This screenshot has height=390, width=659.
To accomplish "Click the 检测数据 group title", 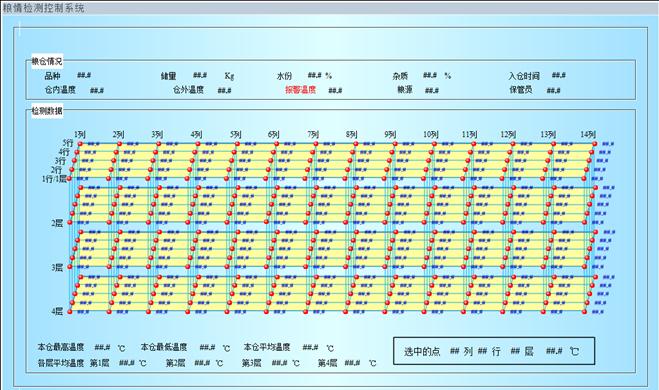I will click(x=47, y=111).
